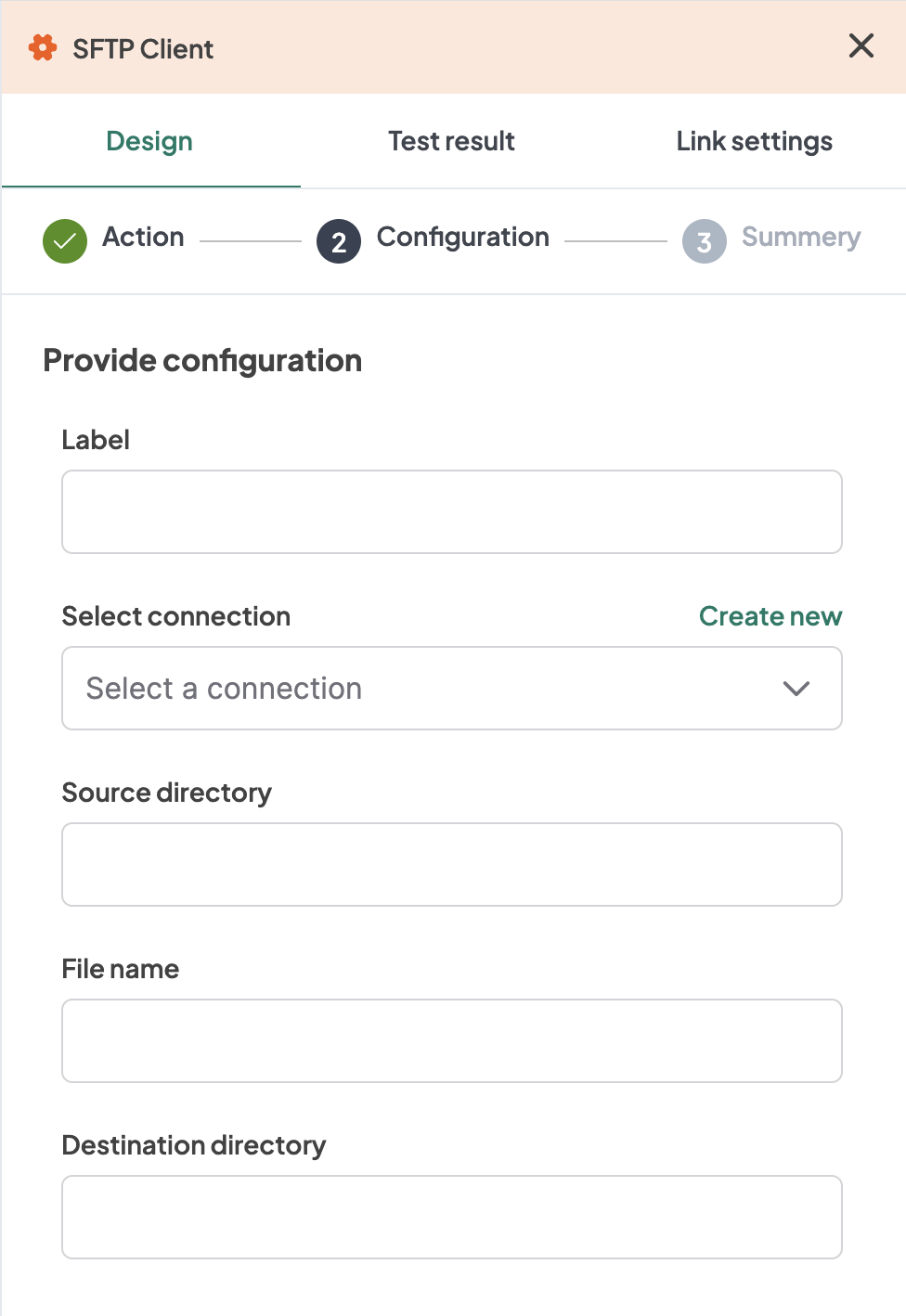
Task: Click the green checkmark Action step icon
Action: pos(65,241)
